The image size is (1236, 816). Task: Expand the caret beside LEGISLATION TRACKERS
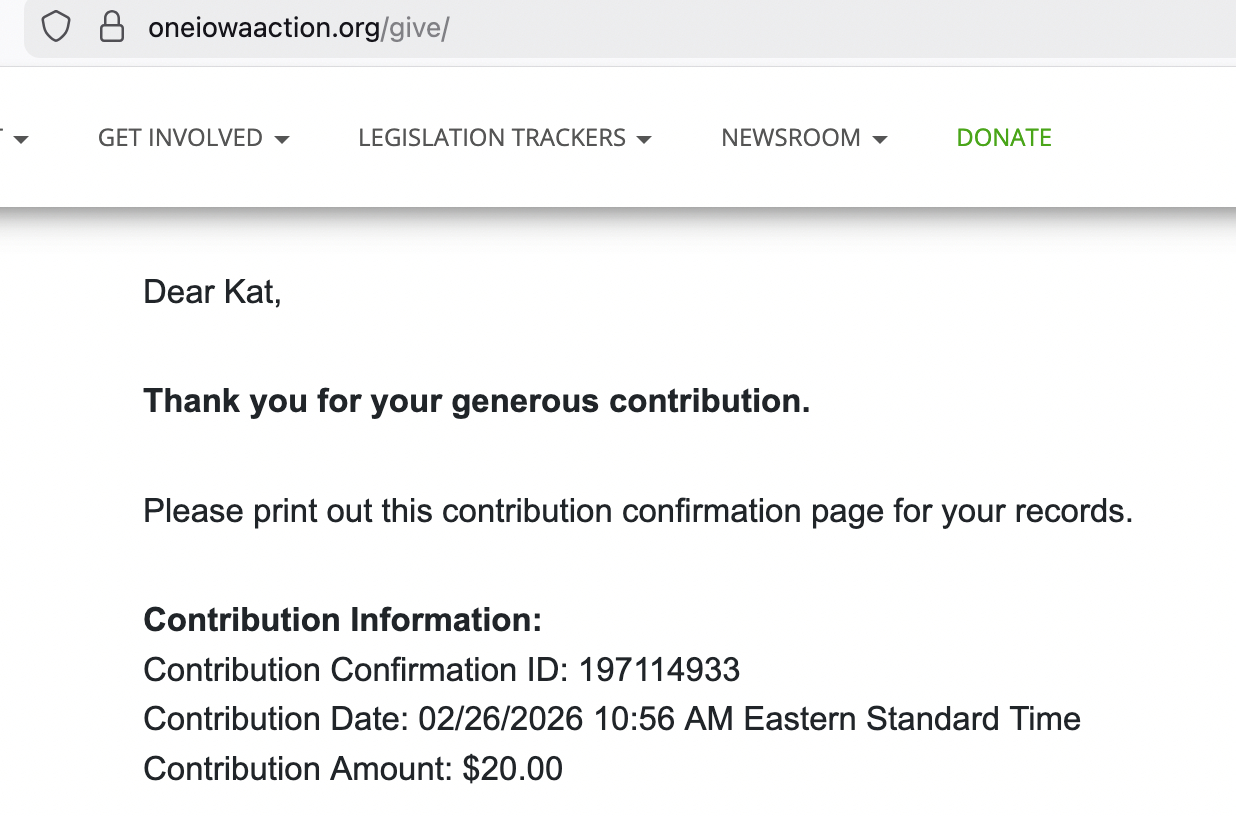(644, 140)
